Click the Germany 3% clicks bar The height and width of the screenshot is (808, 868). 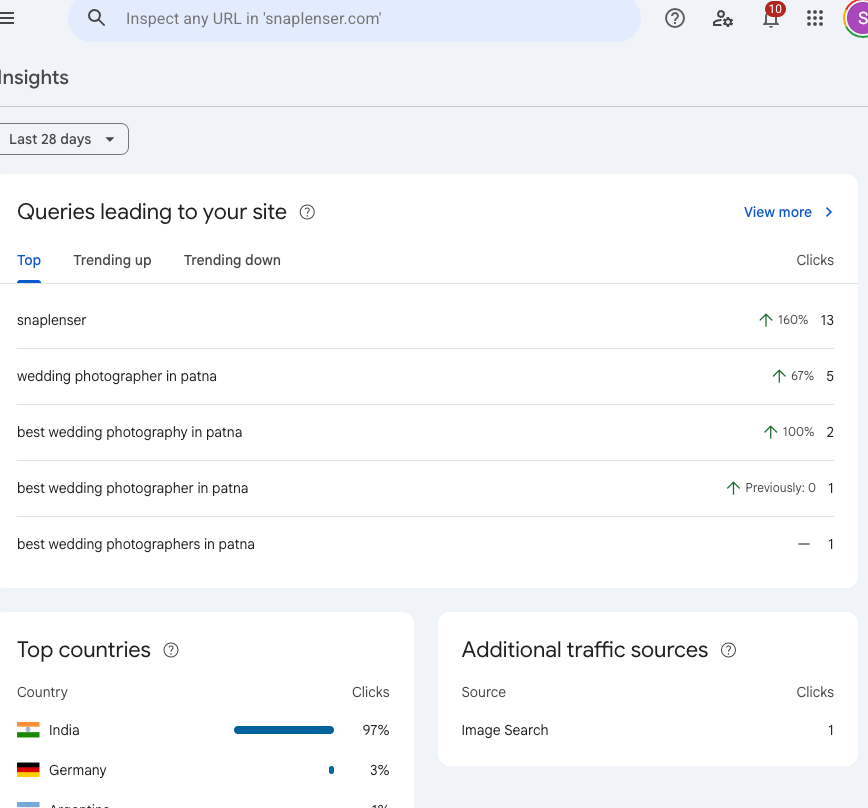point(331,770)
